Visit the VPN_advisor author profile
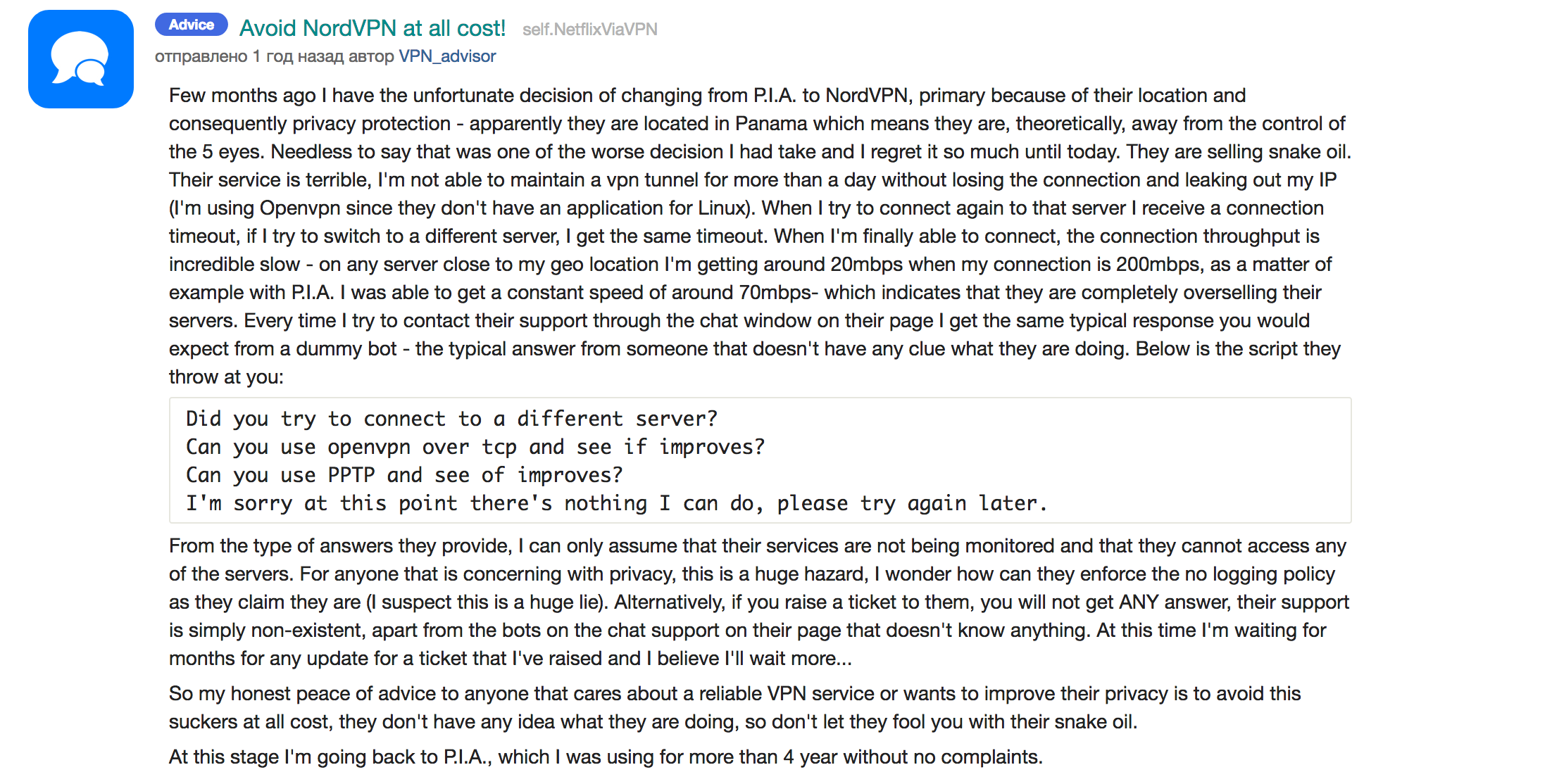The height and width of the screenshot is (784, 1552). 447,56
